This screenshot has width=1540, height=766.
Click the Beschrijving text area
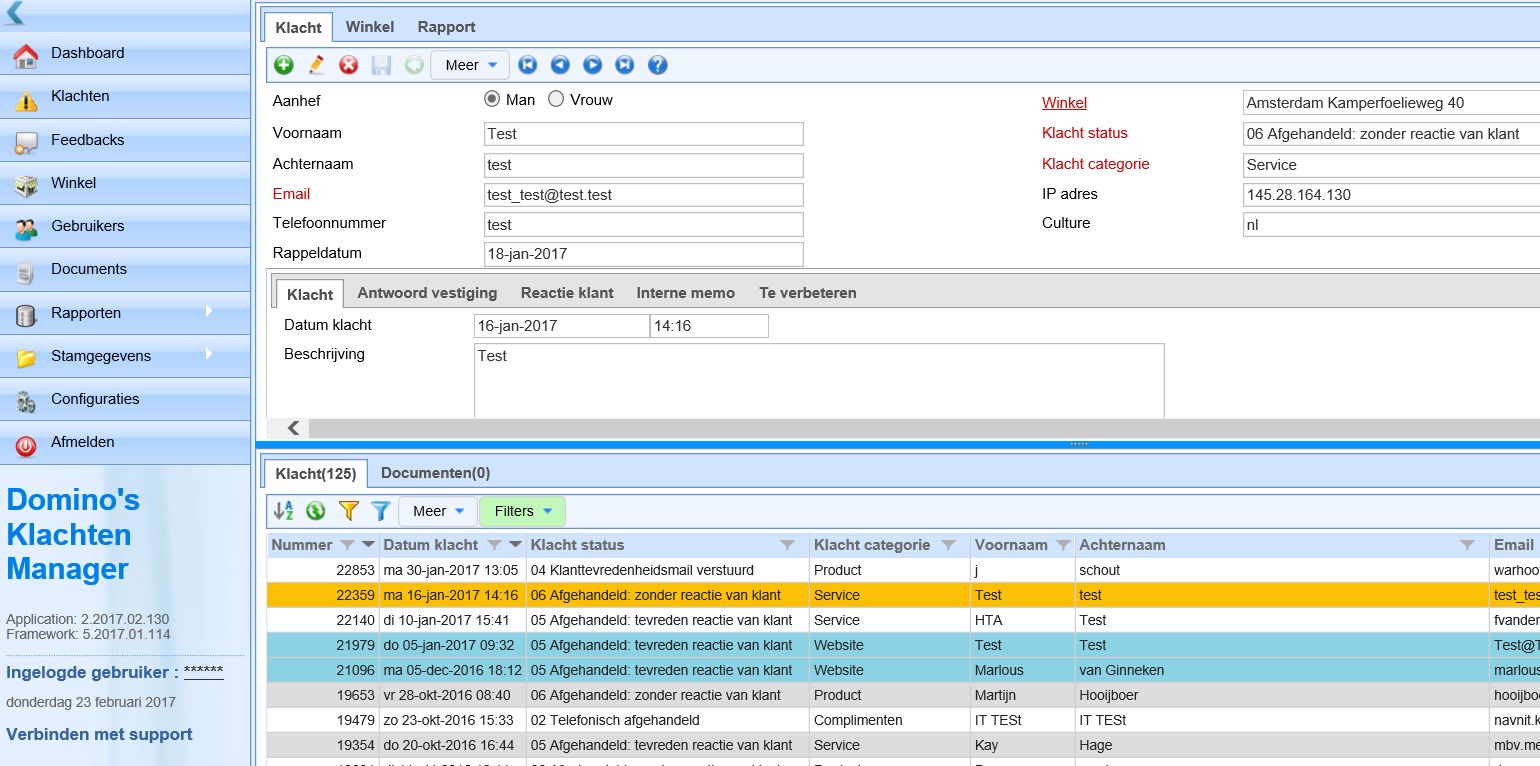coord(819,381)
